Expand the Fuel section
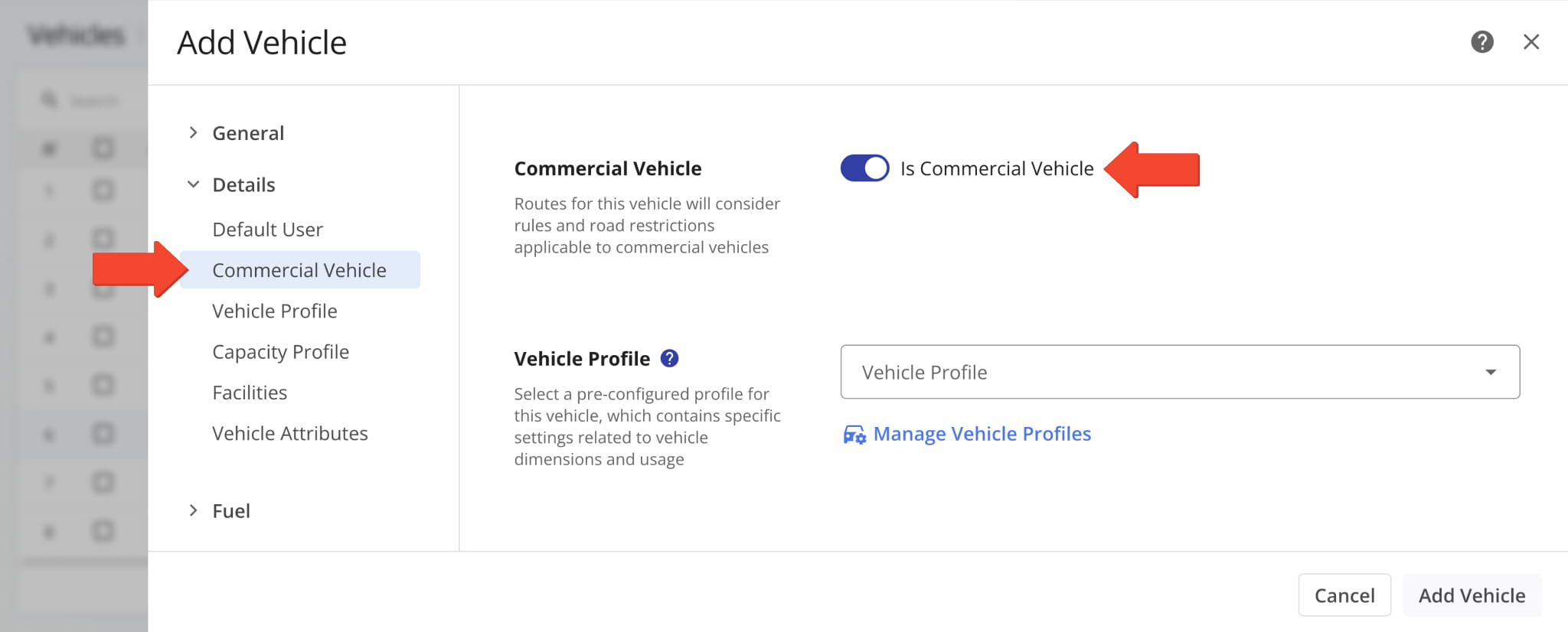The height and width of the screenshot is (632, 1568). (x=194, y=510)
